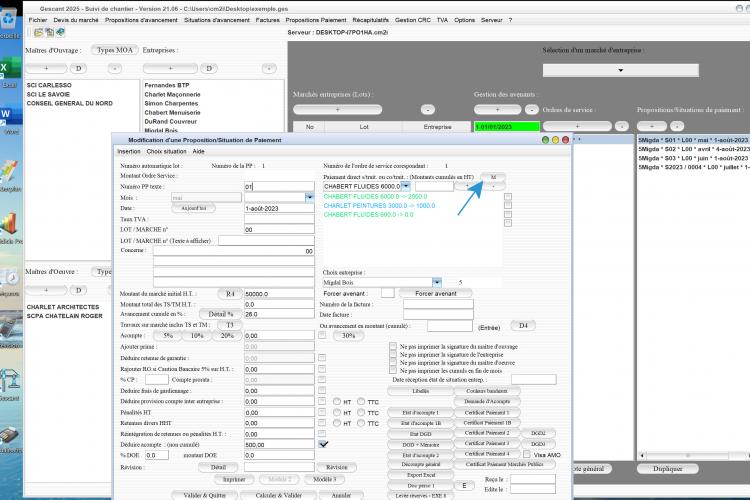The width and height of the screenshot is (750, 500).
Task: Click the M button near Paiement direct
Action: [x=493, y=177]
